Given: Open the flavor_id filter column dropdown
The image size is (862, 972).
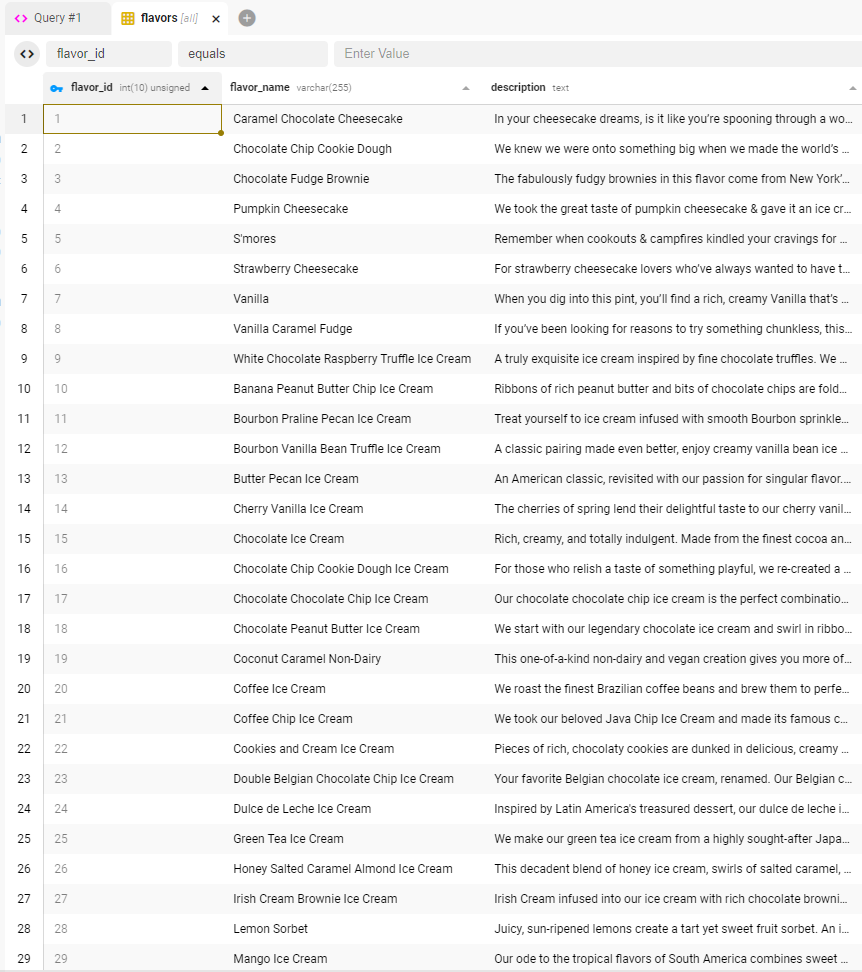Looking at the screenshot, I should pos(109,54).
